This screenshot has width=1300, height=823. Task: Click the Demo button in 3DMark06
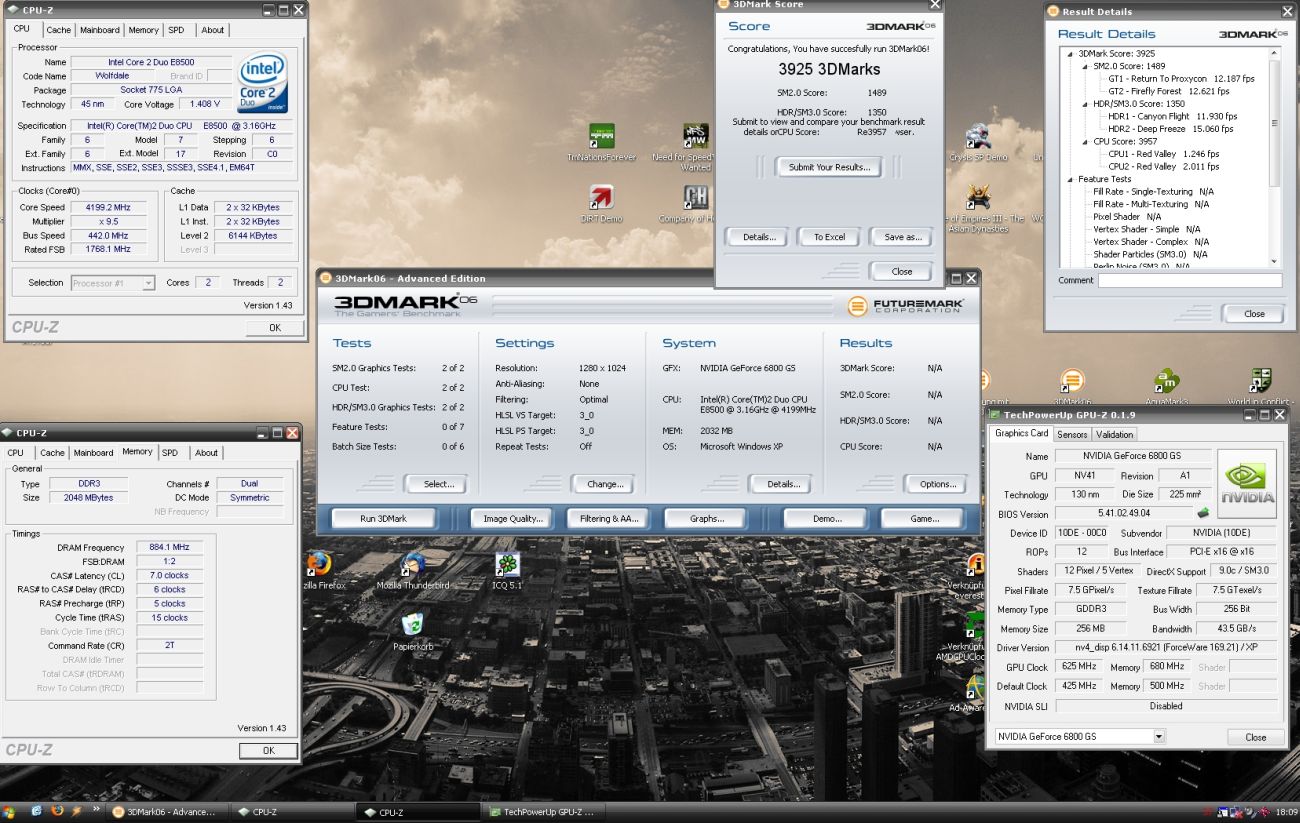(x=826, y=518)
